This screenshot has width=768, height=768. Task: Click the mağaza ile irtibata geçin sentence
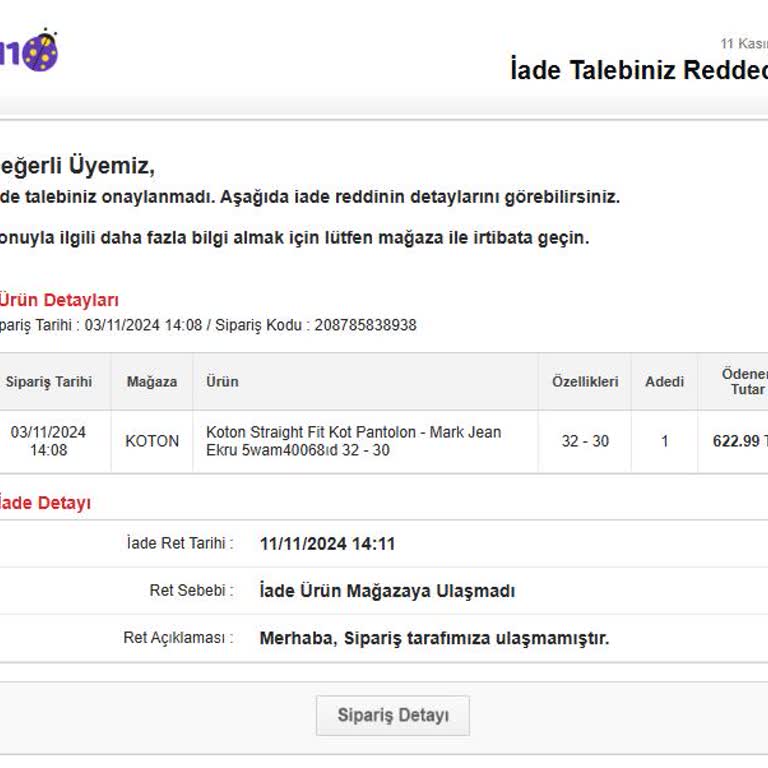(294, 238)
